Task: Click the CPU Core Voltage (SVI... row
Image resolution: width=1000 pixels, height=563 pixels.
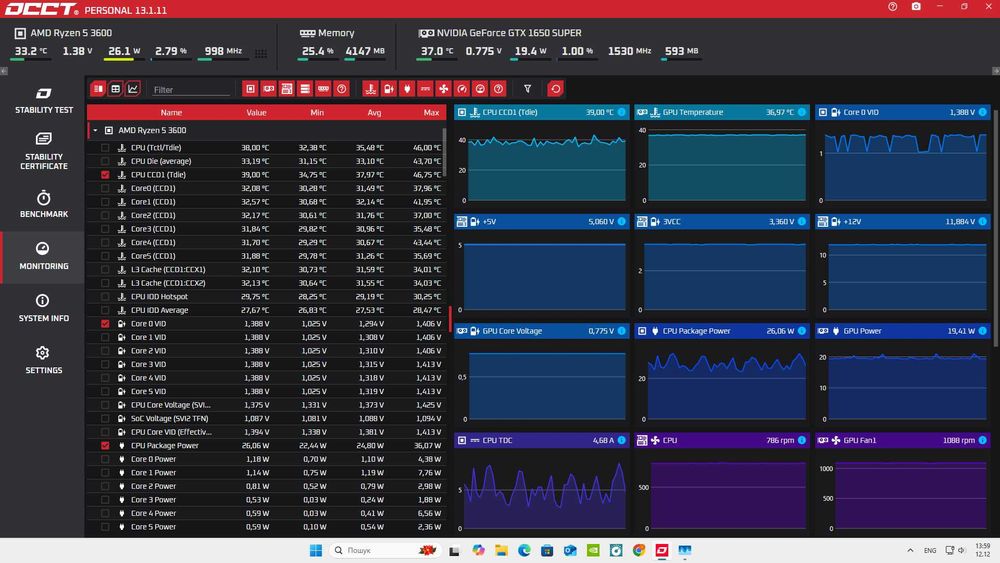Action: click(x=267, y=405)
